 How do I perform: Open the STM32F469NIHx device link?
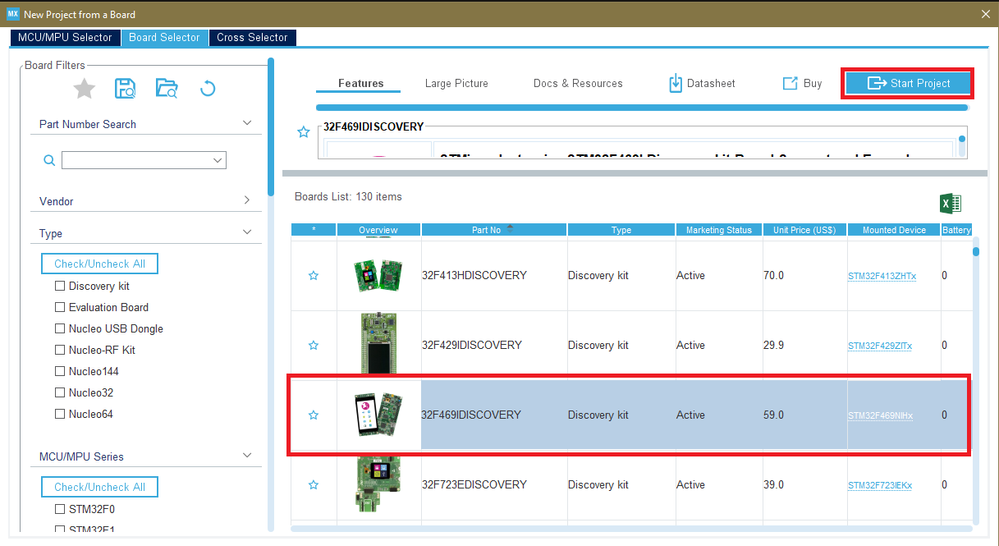click(x=880, y=415)
